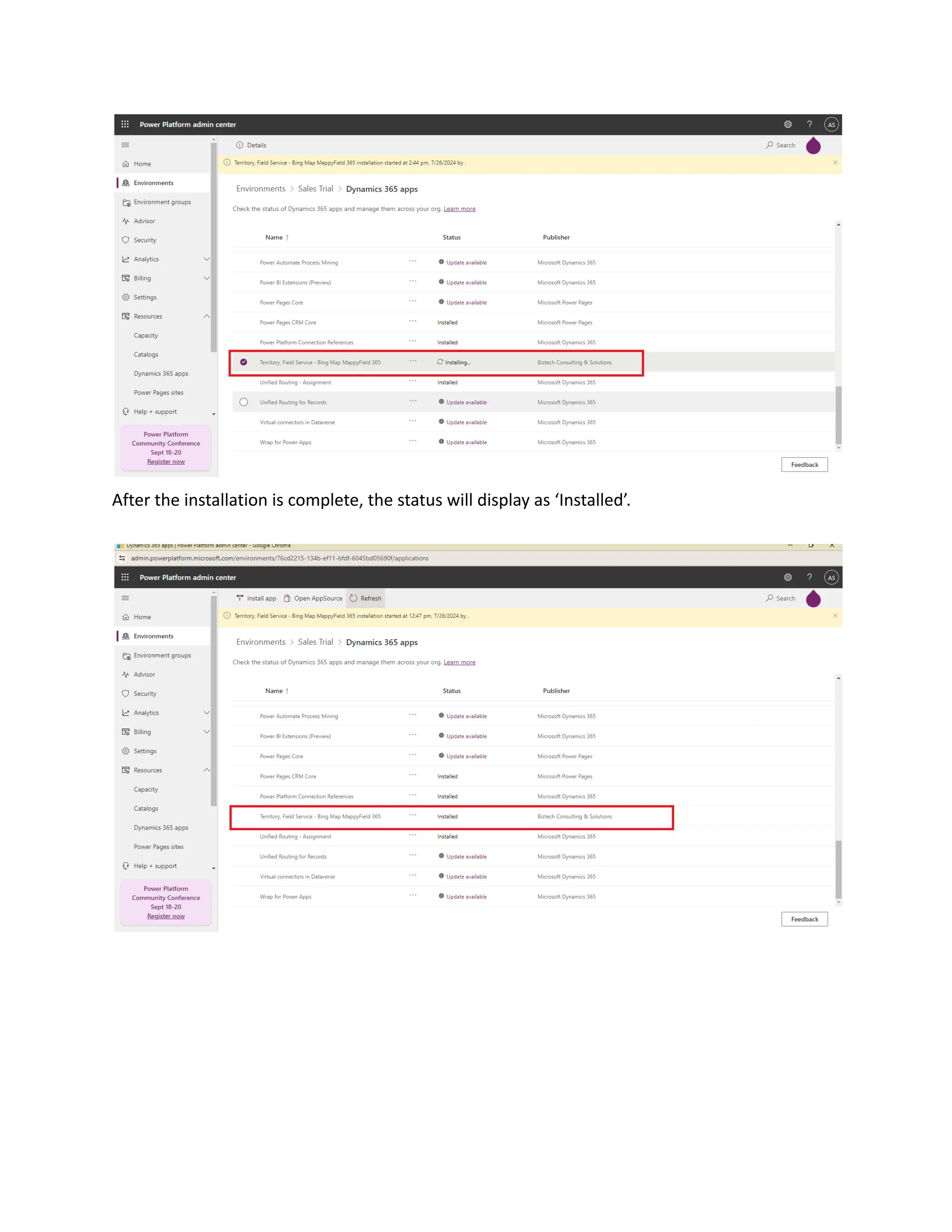Click the Feedback button in the lower screenshot
Screen dimensions: 952x1232
click(x=804, y=919)
